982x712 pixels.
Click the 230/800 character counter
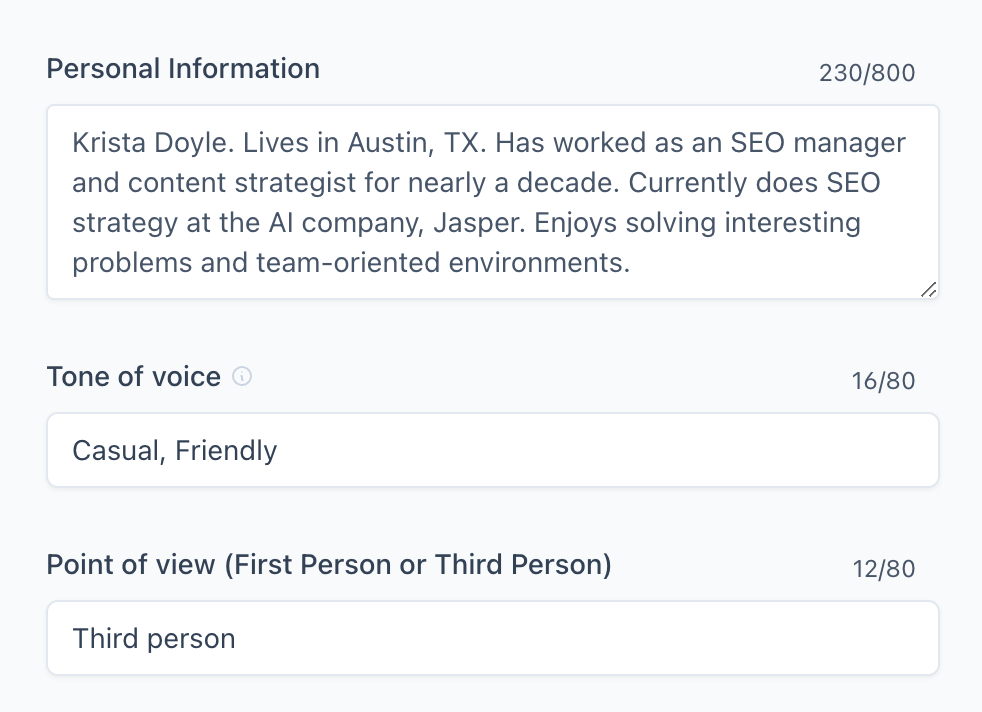click(x=865, y=72)
